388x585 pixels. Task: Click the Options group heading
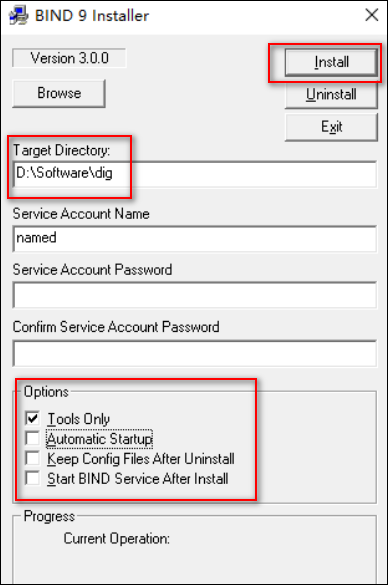click(46, 392)
